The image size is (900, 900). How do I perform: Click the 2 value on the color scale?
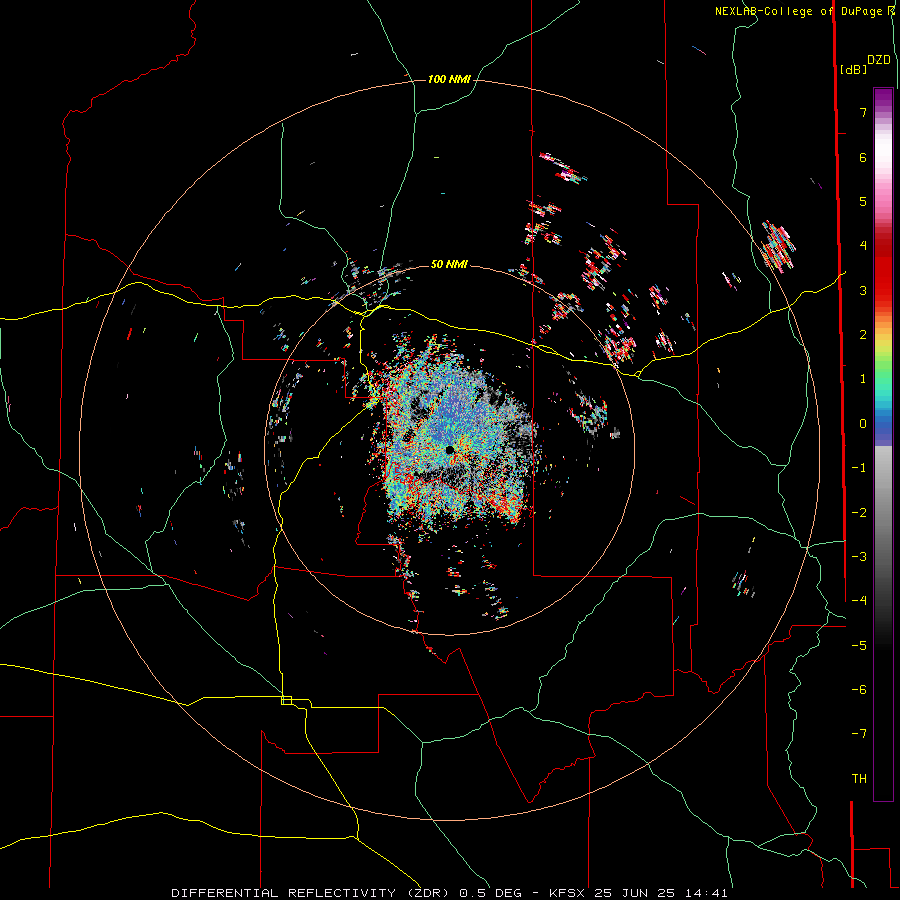point(863,335)
